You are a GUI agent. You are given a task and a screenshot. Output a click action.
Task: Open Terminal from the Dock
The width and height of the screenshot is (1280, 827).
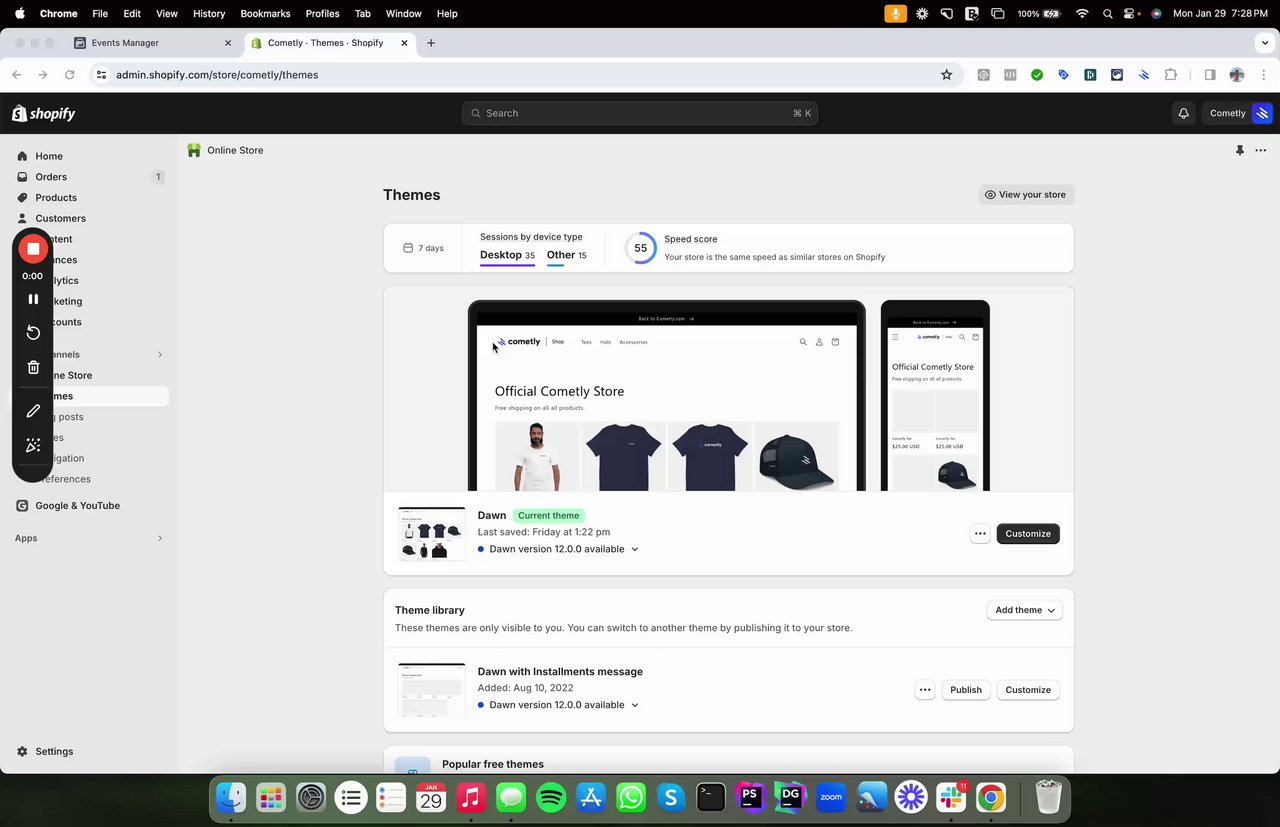tap(711, 797)
